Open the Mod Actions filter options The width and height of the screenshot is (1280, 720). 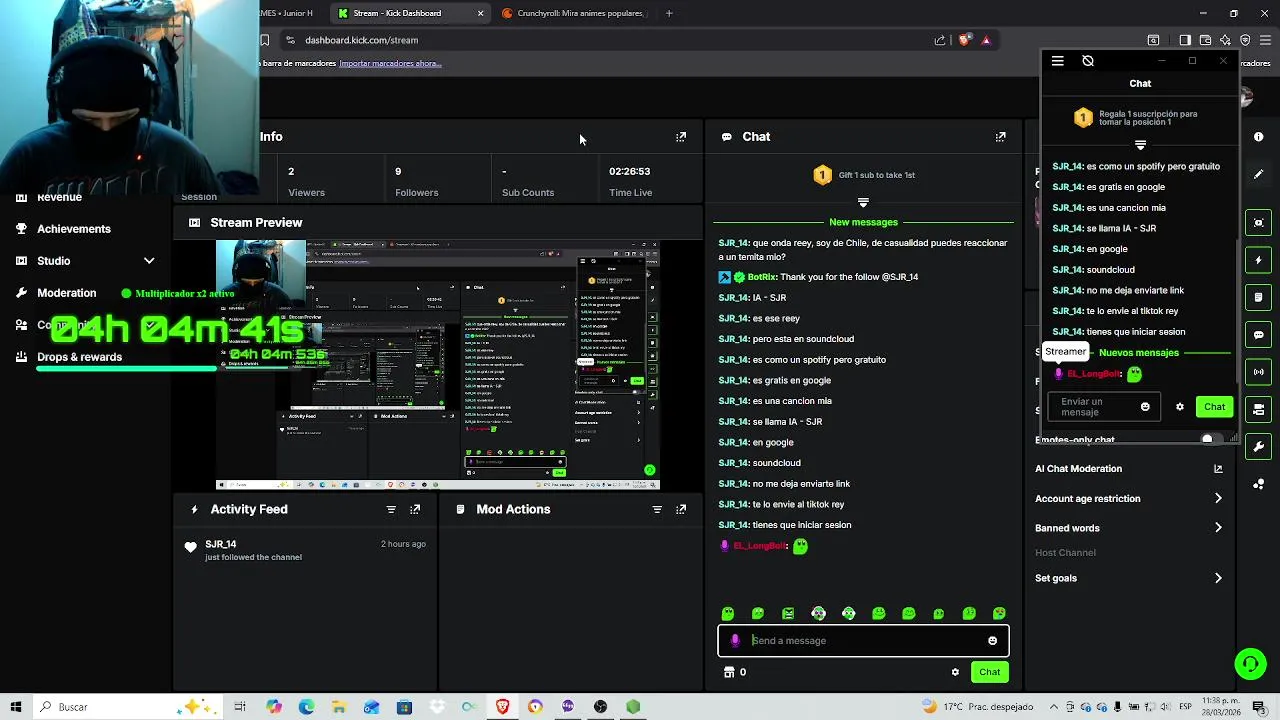point(657,509)
